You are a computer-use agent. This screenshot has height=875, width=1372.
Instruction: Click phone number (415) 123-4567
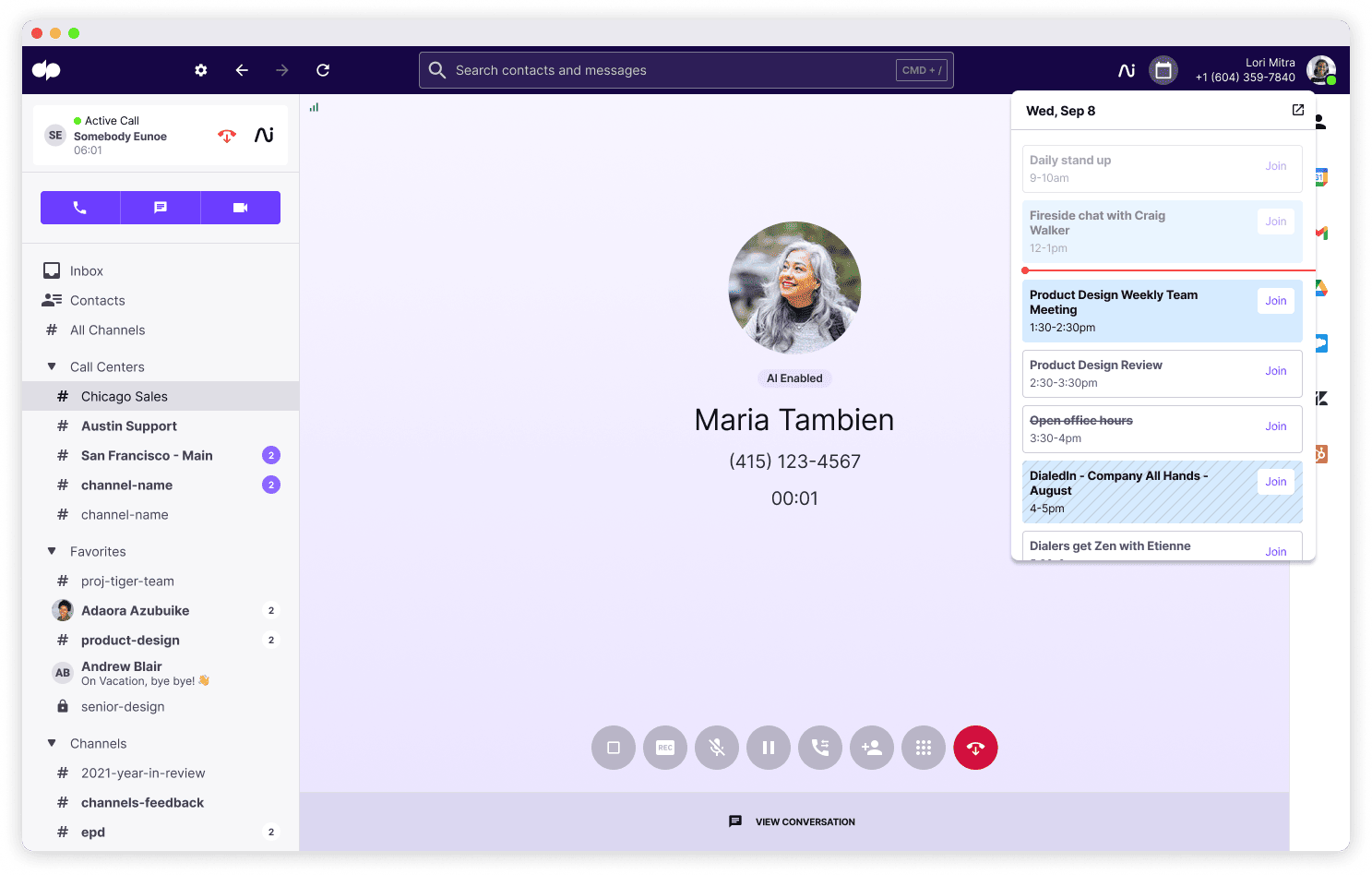coord(794,461)
